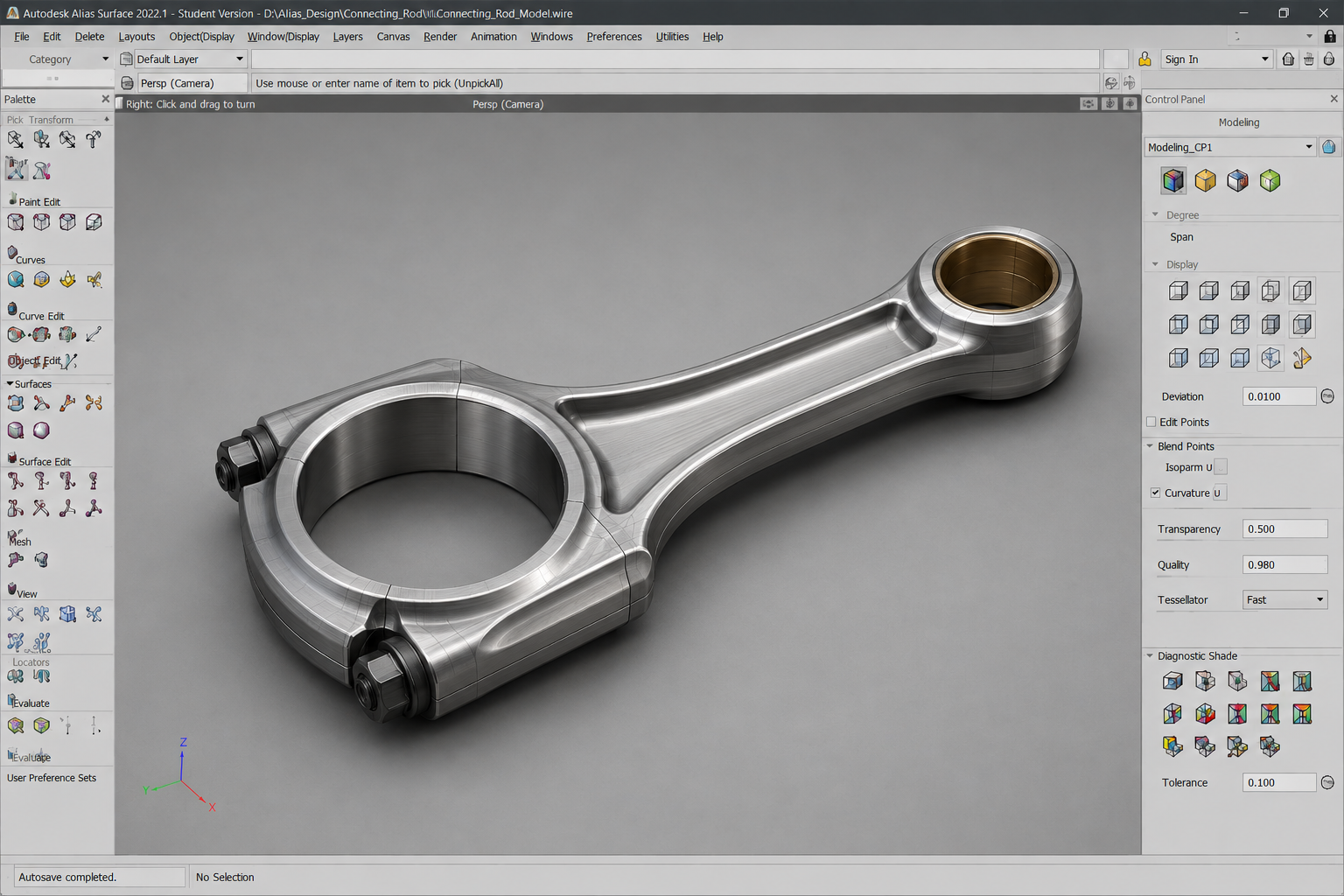
Task: Open the Help menu
Action: [x=713, y=36]
